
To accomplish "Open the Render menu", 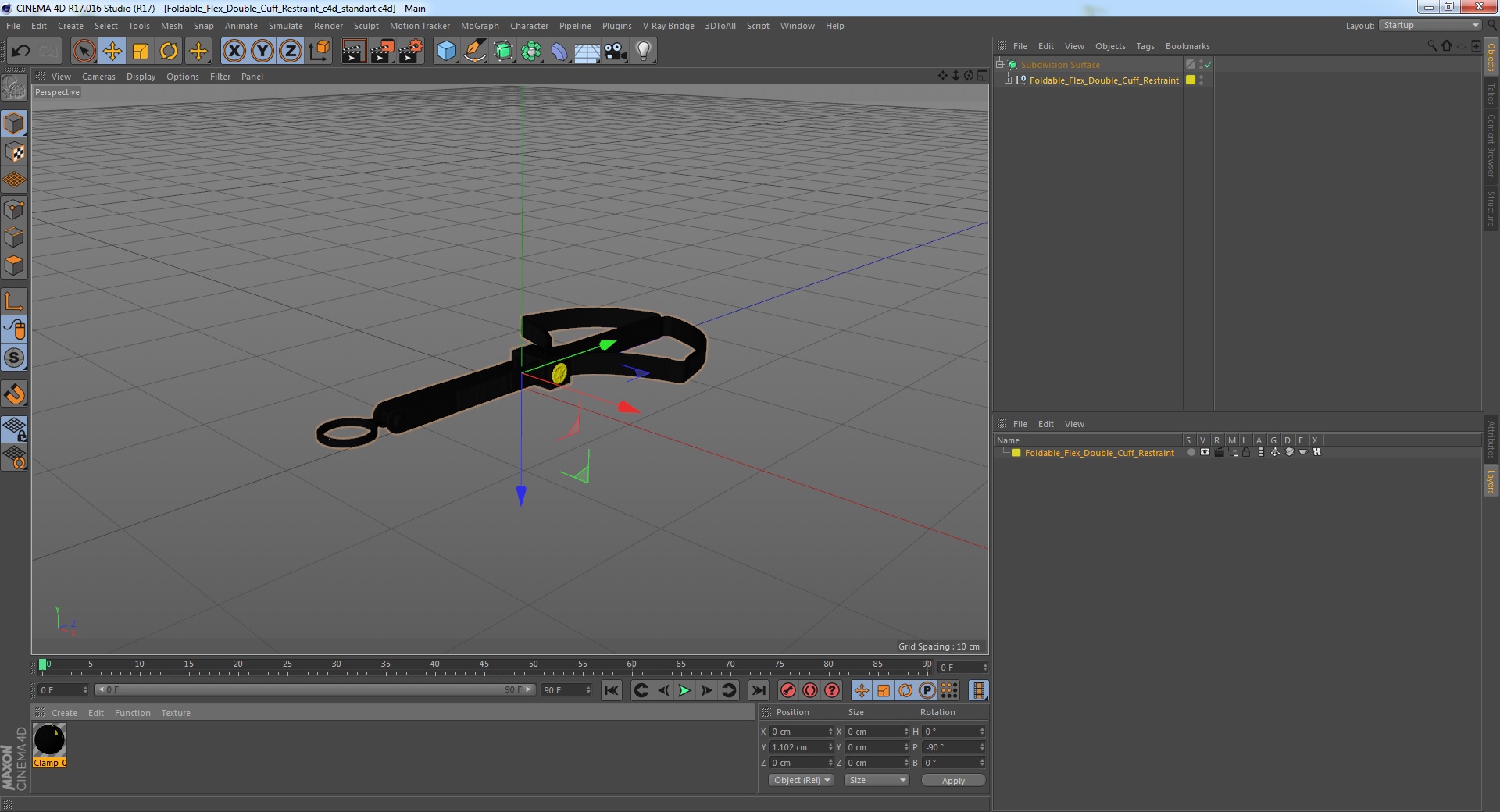I will coord(328,26).
